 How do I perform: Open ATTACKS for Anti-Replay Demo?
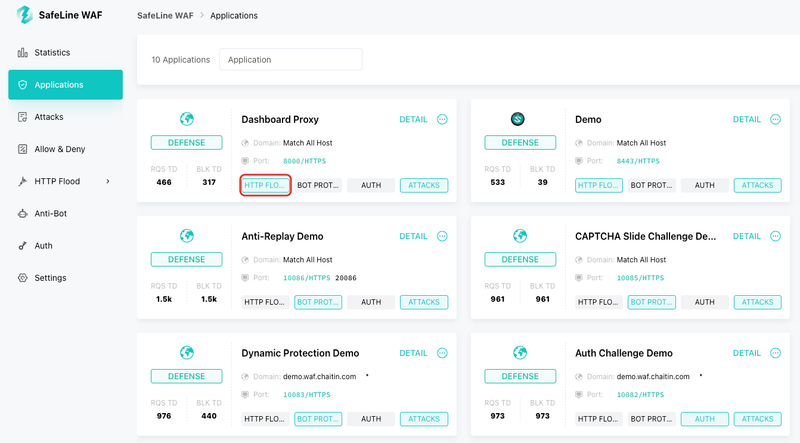[x=424, y=302]
